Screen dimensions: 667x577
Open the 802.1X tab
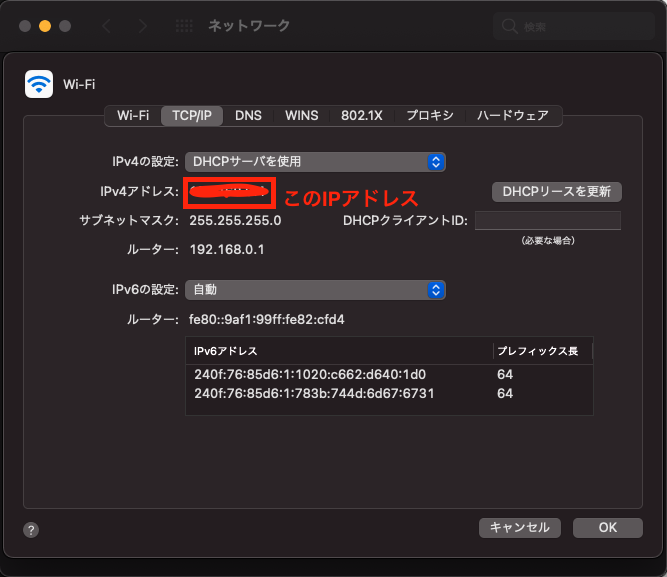coord(362,116)
